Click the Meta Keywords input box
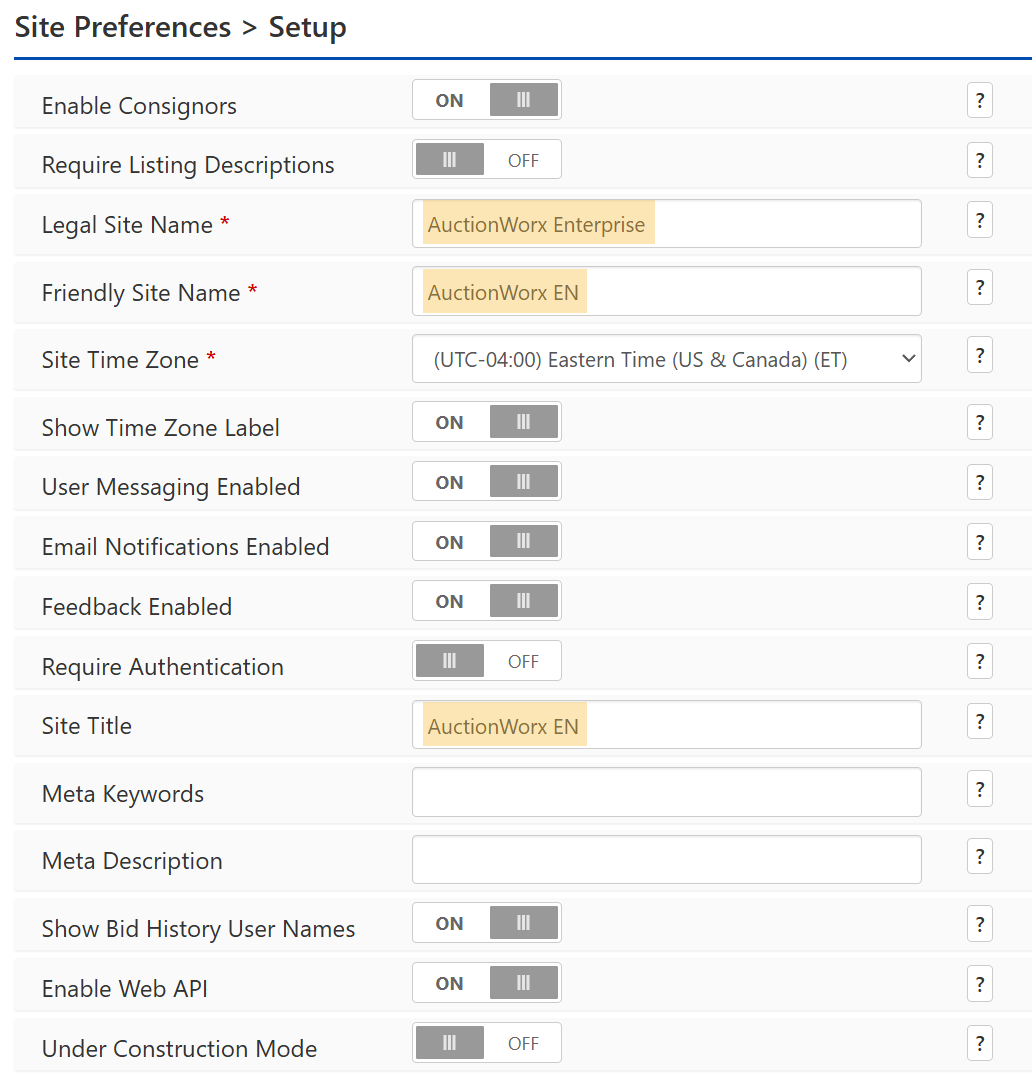The width and height of the screenshot is (1032, 1088). (x=666, y=792)
